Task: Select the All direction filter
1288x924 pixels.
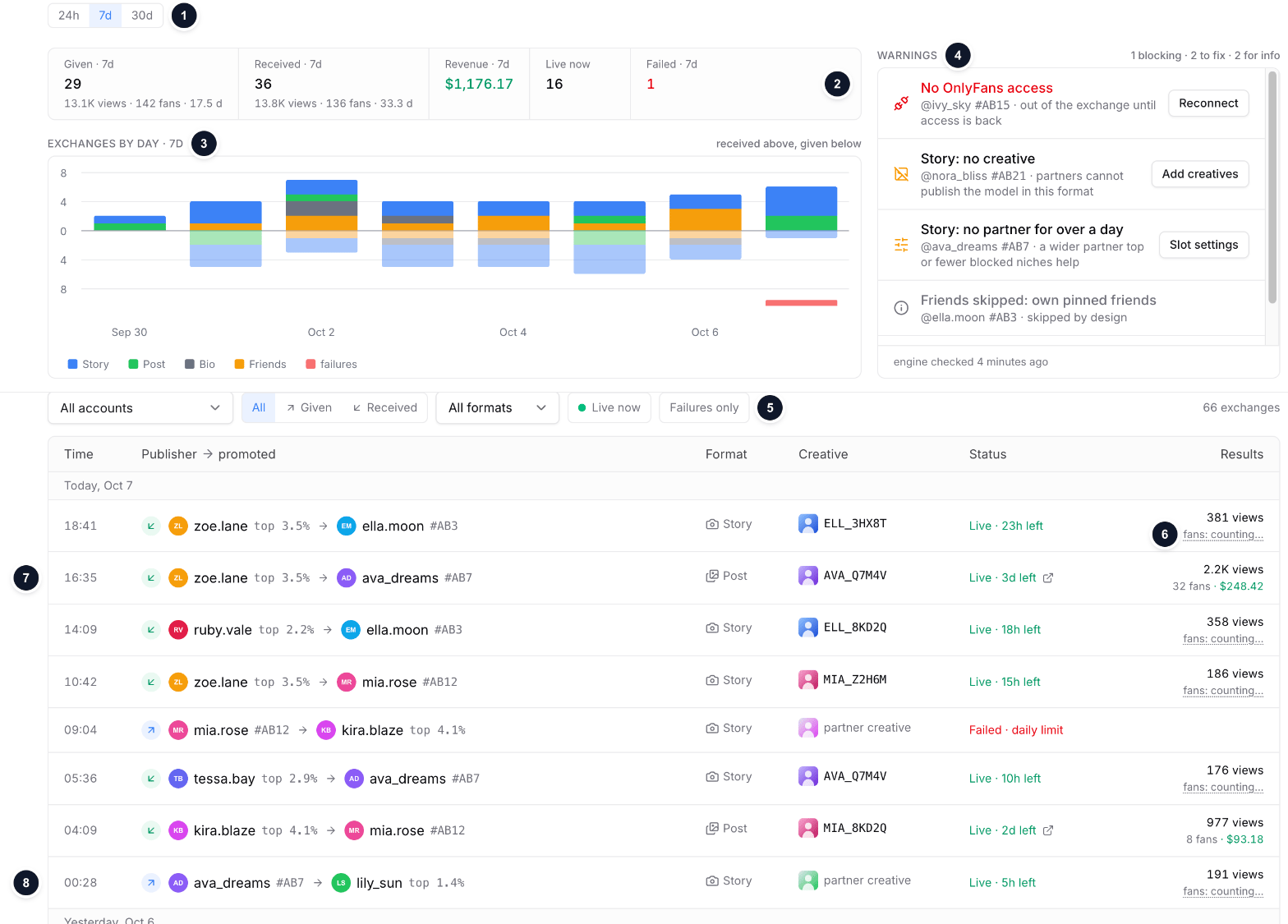Action: [x=259, y=408]
